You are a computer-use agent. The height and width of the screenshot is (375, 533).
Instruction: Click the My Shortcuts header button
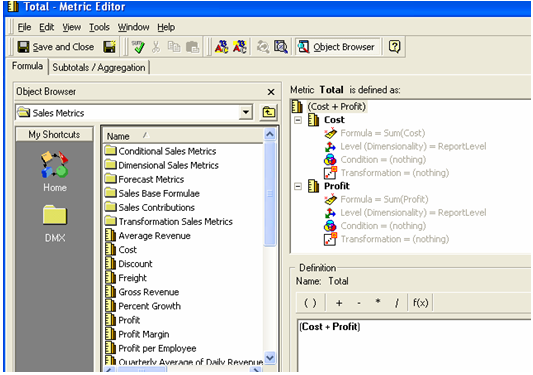click(x=54, y=135)
